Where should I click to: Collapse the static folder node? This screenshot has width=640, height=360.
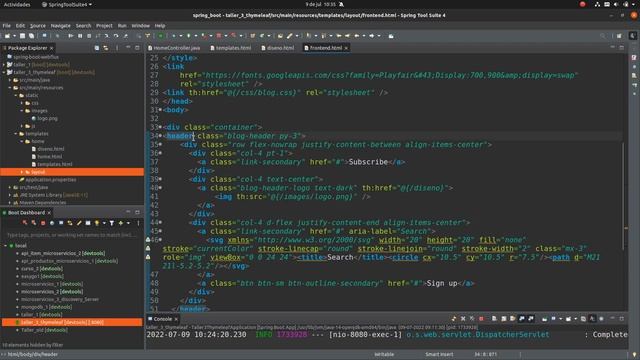tap(16, 96)
